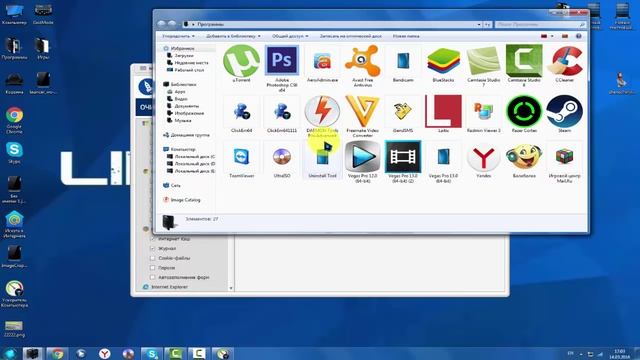Image resolution: width=640 pixels, height=360 pixels.
Task: Open Skype desktop shortcut
Action: (14, 150)
